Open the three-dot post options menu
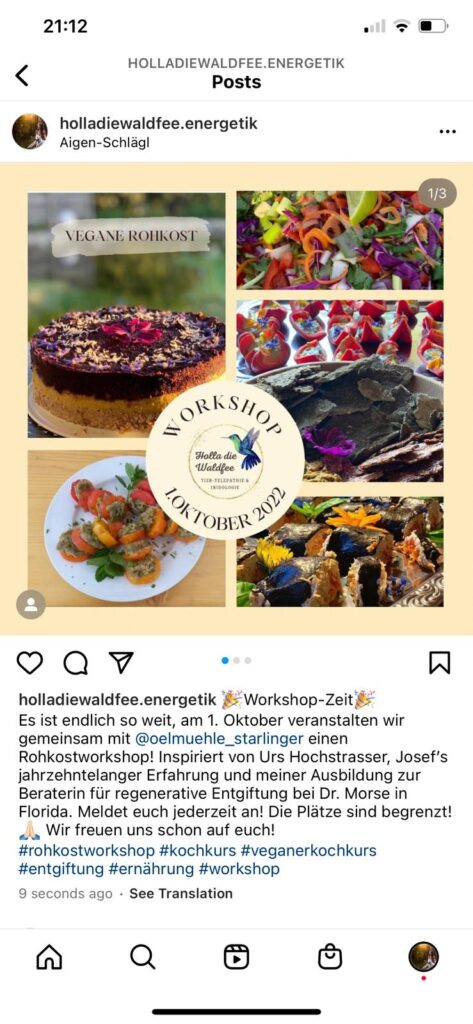This screenshot has height=1024, width=473. pos(448,131)
